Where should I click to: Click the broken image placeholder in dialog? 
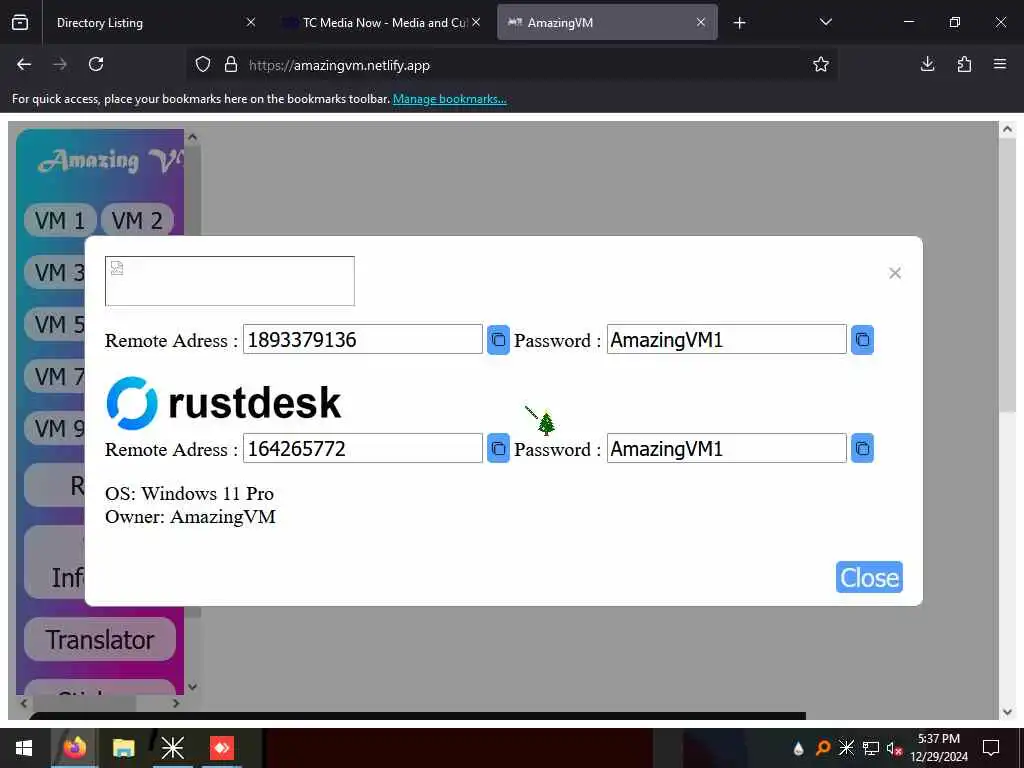point(230,281)
